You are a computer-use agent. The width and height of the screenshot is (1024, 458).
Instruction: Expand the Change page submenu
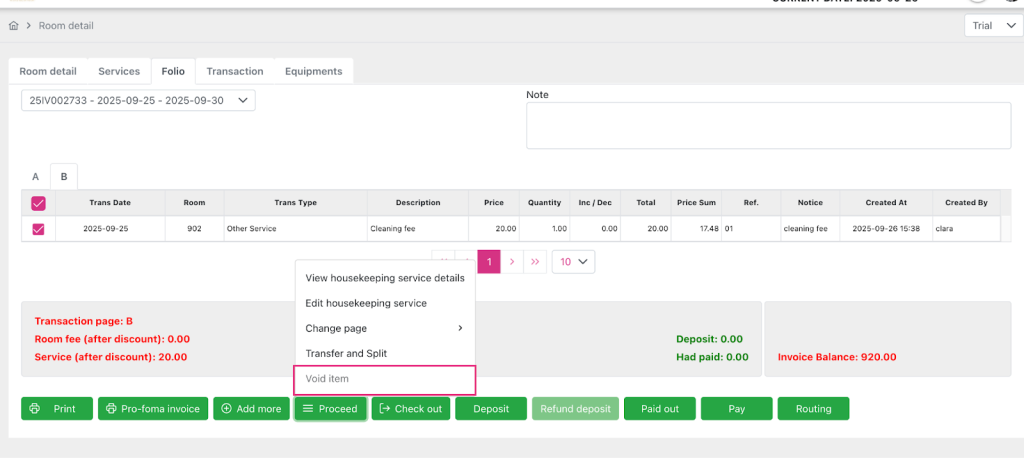pos(384,328)
